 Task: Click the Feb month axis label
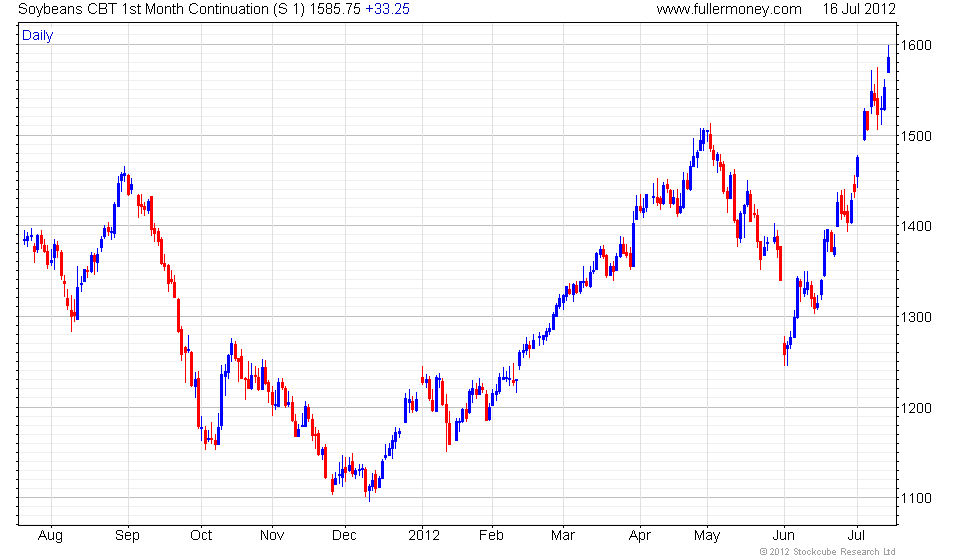point(491,536)
